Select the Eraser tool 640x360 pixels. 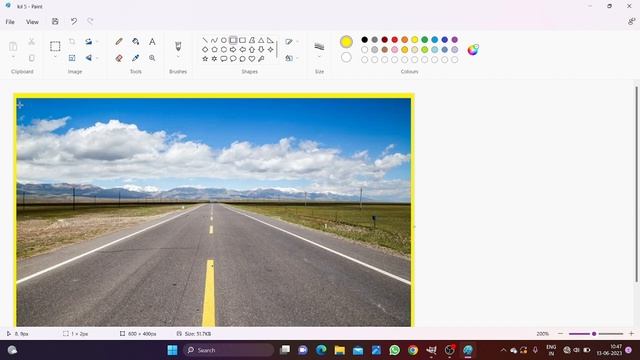click(119, 58)
